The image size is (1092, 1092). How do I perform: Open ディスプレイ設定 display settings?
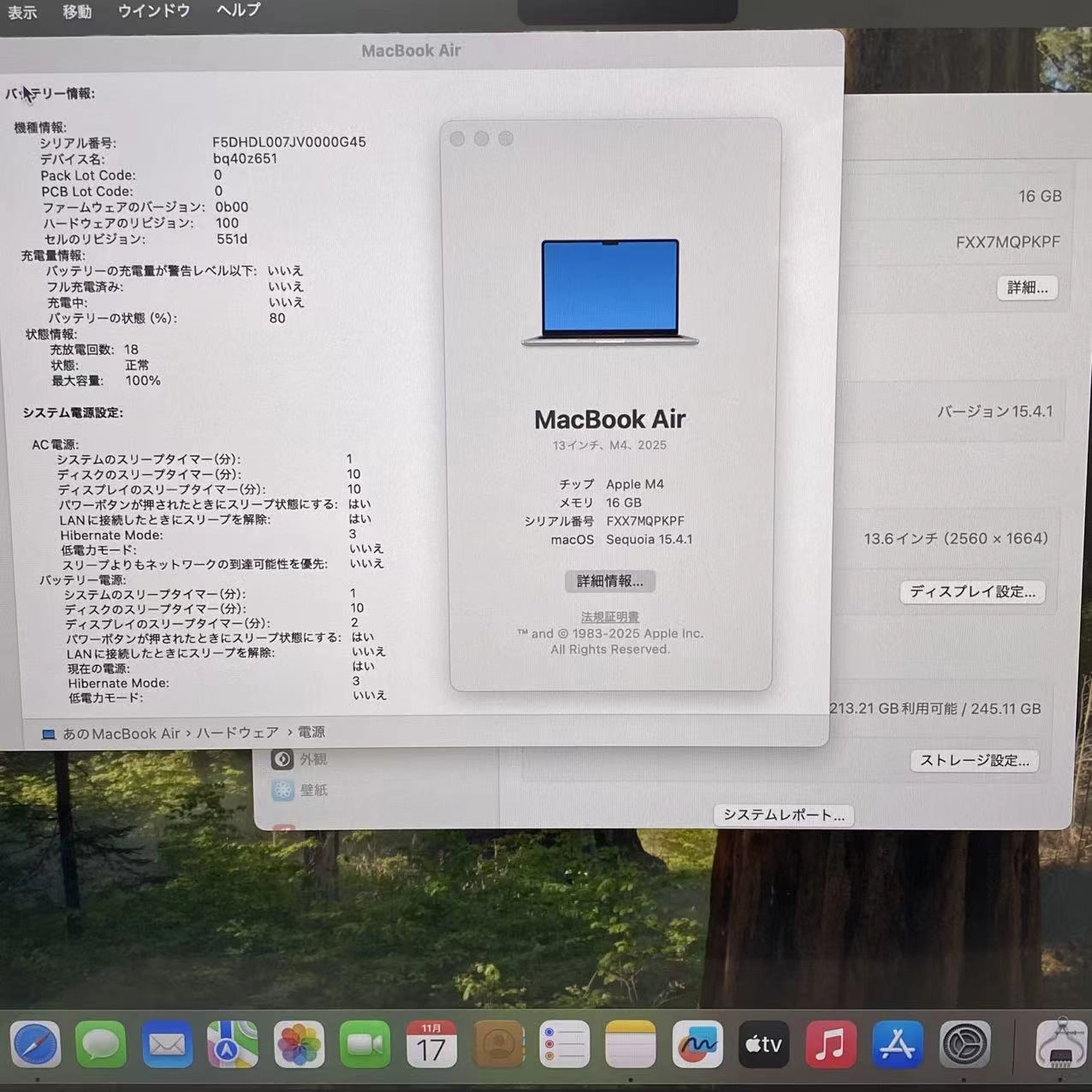(972, 591)
